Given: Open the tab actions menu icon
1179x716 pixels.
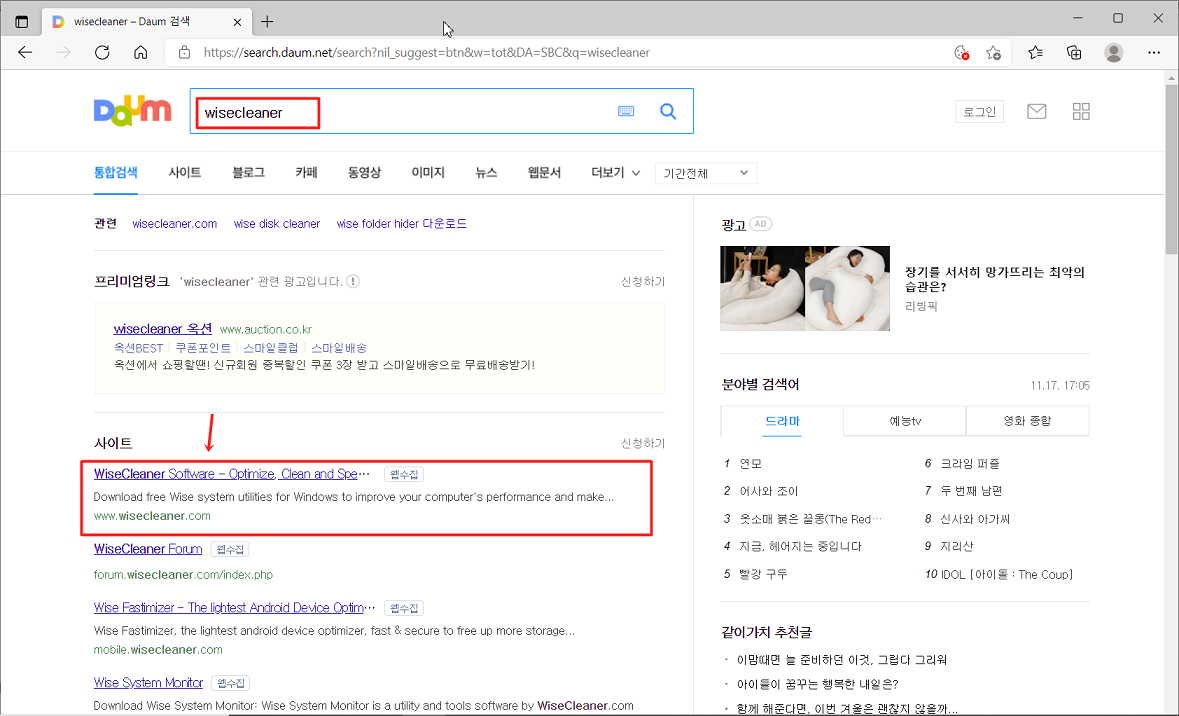Looking at the screenshot, I should tap(22, 22).
